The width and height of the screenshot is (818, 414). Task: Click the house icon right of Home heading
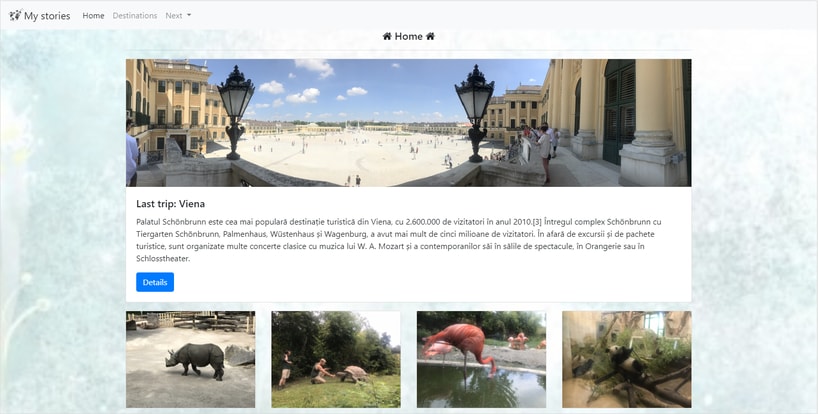coord(430,36)
